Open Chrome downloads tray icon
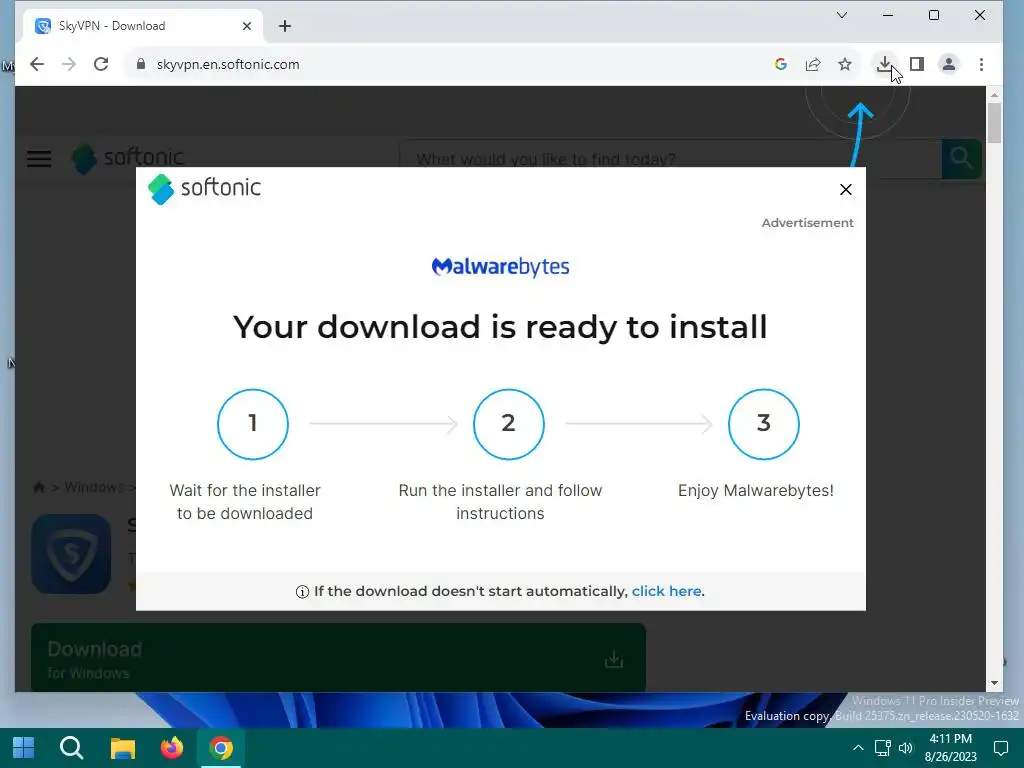Screen dimensions: 1024x768 884,64
